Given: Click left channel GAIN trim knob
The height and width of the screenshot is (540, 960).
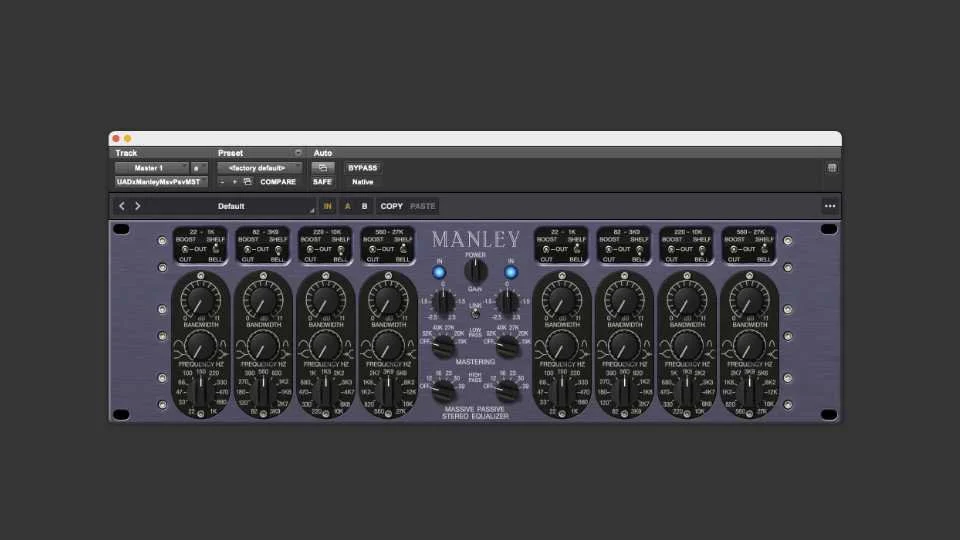Looking at the screenshot, I should pyautogui.click(x=443, y=301).
